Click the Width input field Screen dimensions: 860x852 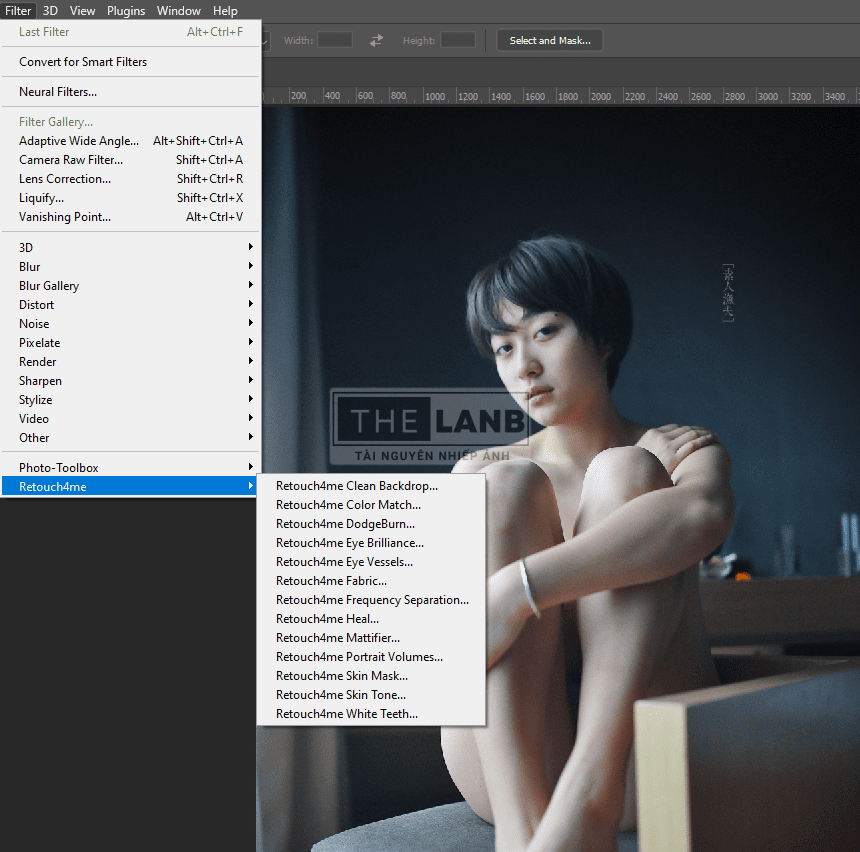(335, 40)
